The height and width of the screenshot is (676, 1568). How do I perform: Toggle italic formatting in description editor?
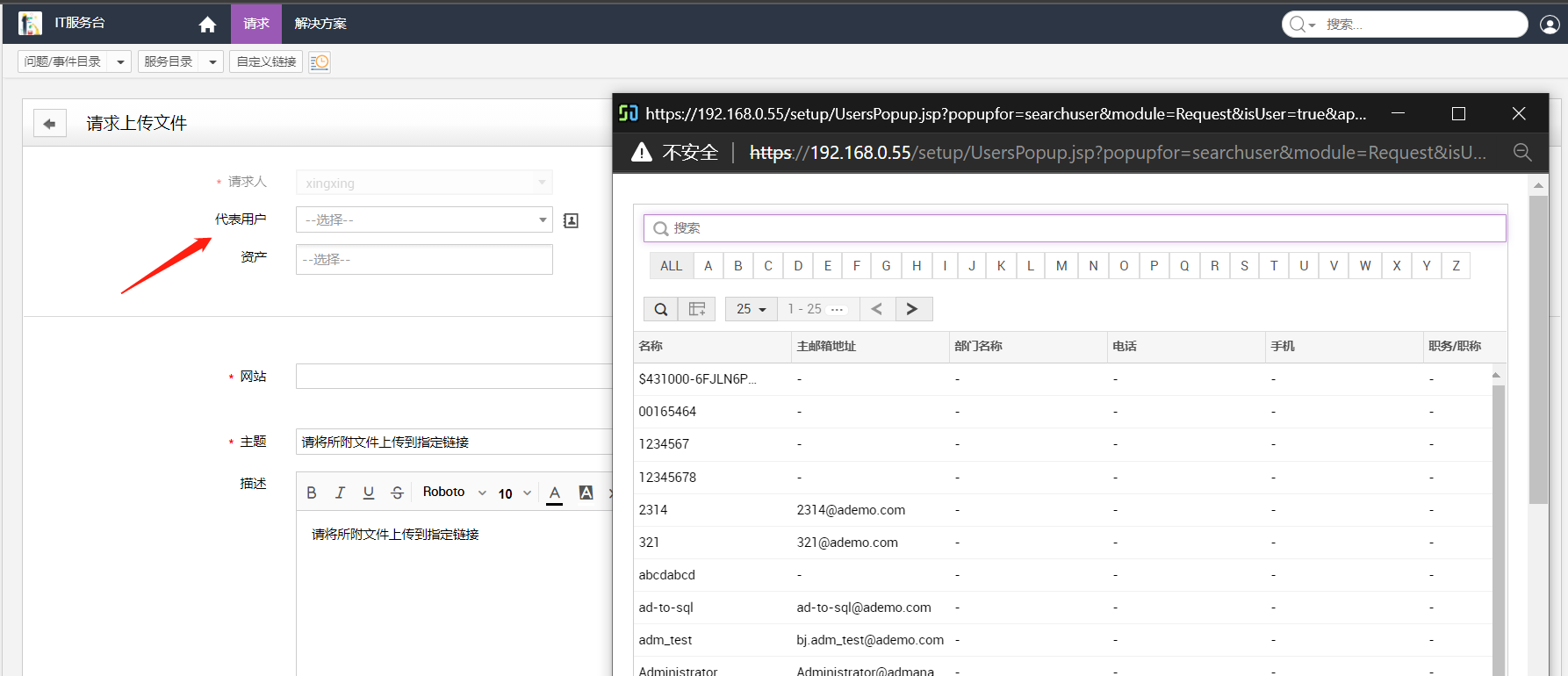coord(340,493)
